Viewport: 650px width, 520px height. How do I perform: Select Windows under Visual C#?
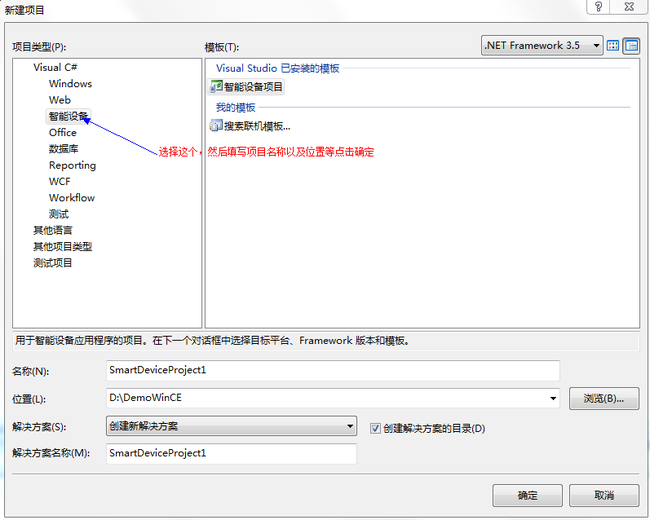(x=70, y=84)
